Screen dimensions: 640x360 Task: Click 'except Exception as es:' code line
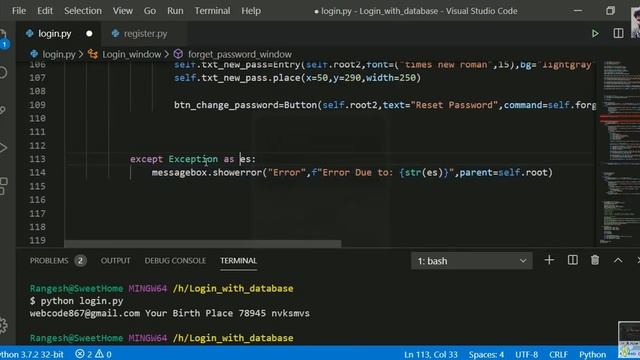[x=193, y=159]
